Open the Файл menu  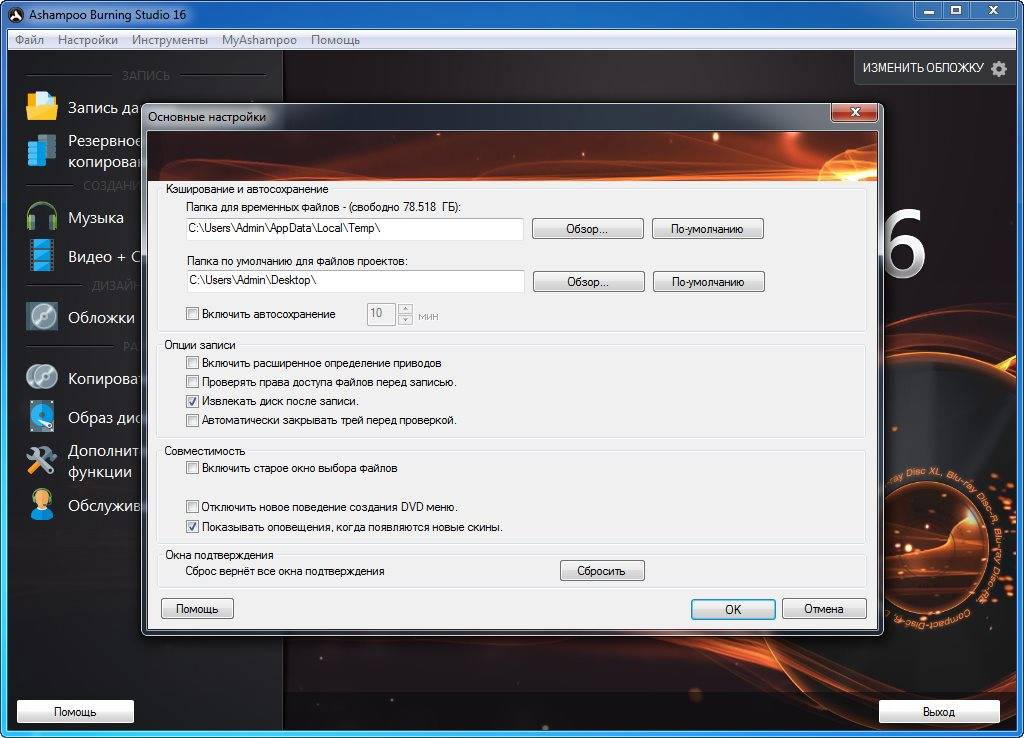tap(29, 40)
